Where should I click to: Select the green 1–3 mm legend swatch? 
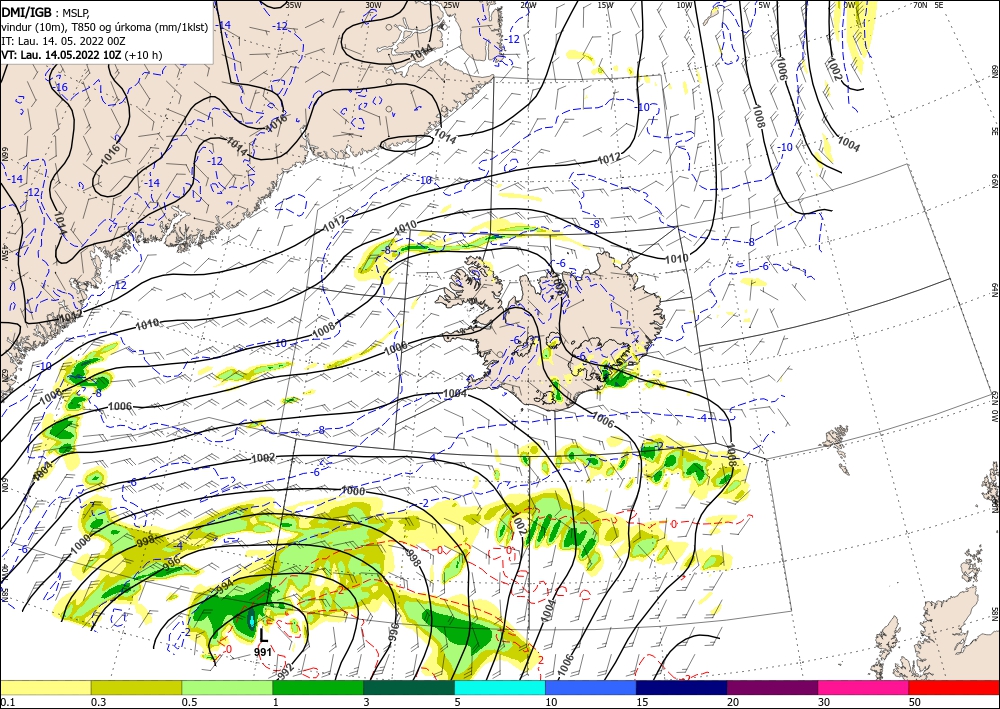(318, 687)
